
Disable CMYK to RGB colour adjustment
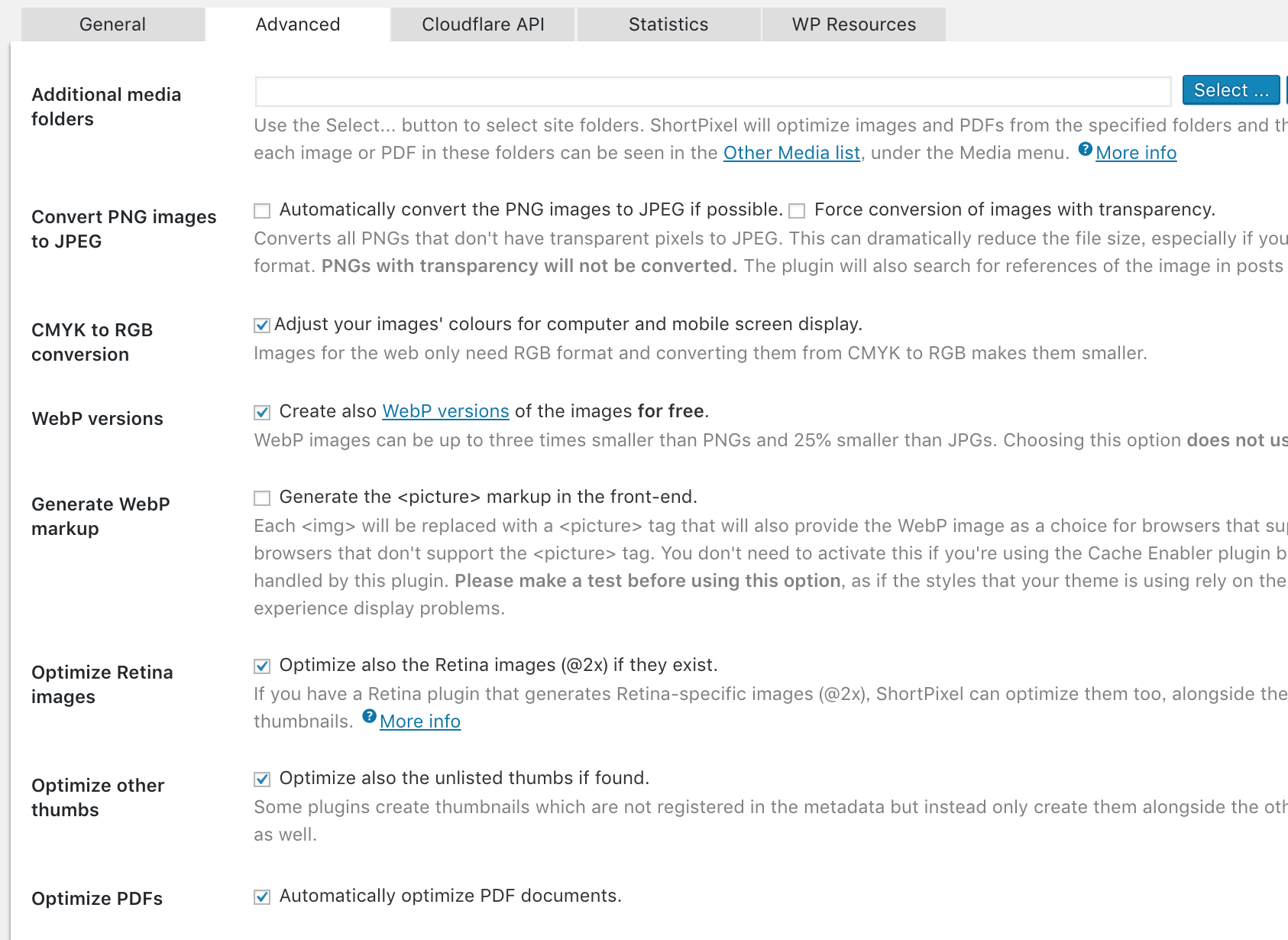click(262, 326)
